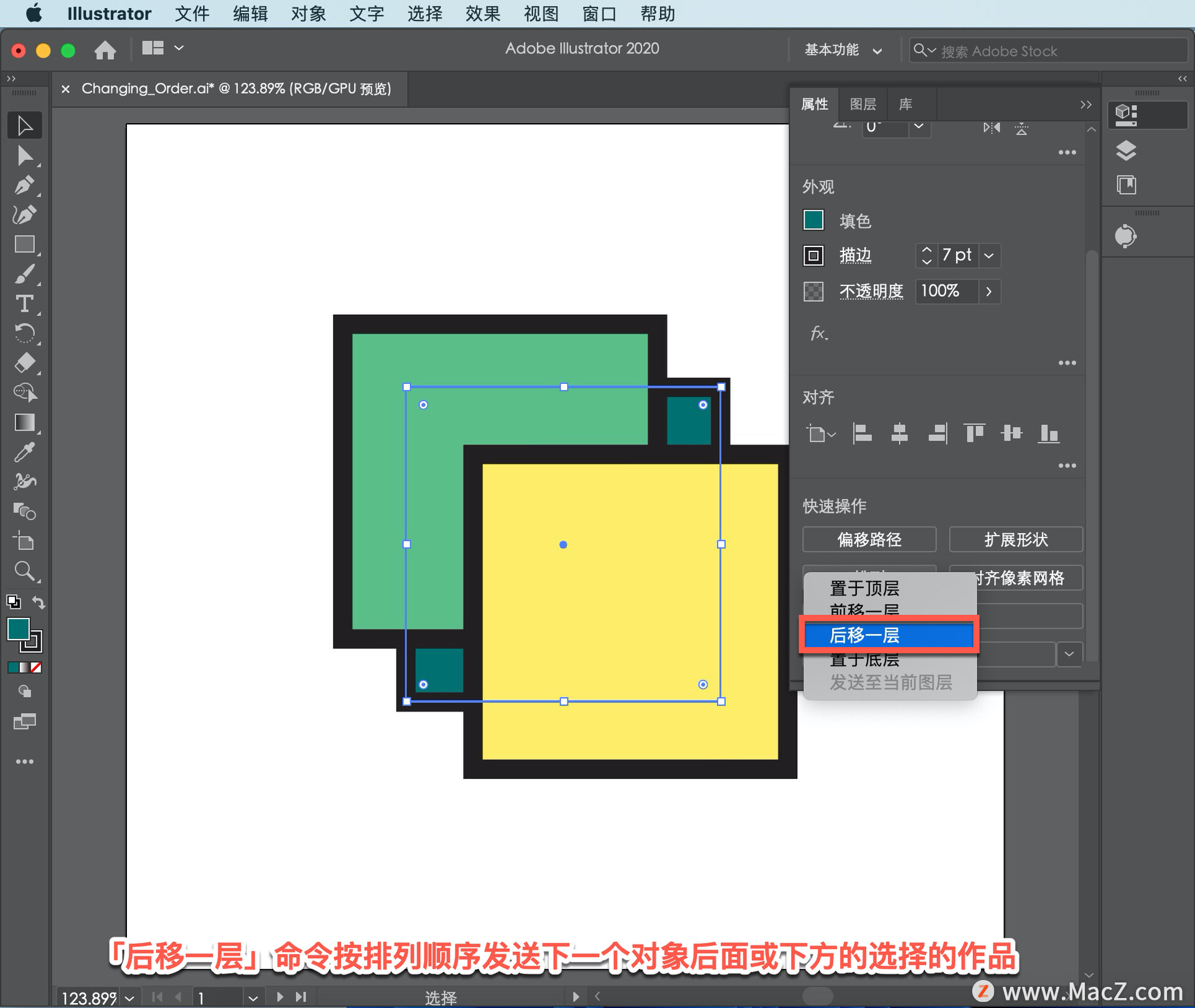Set color mode to None
This screenshot has width=1195, height=1008.
36,668
